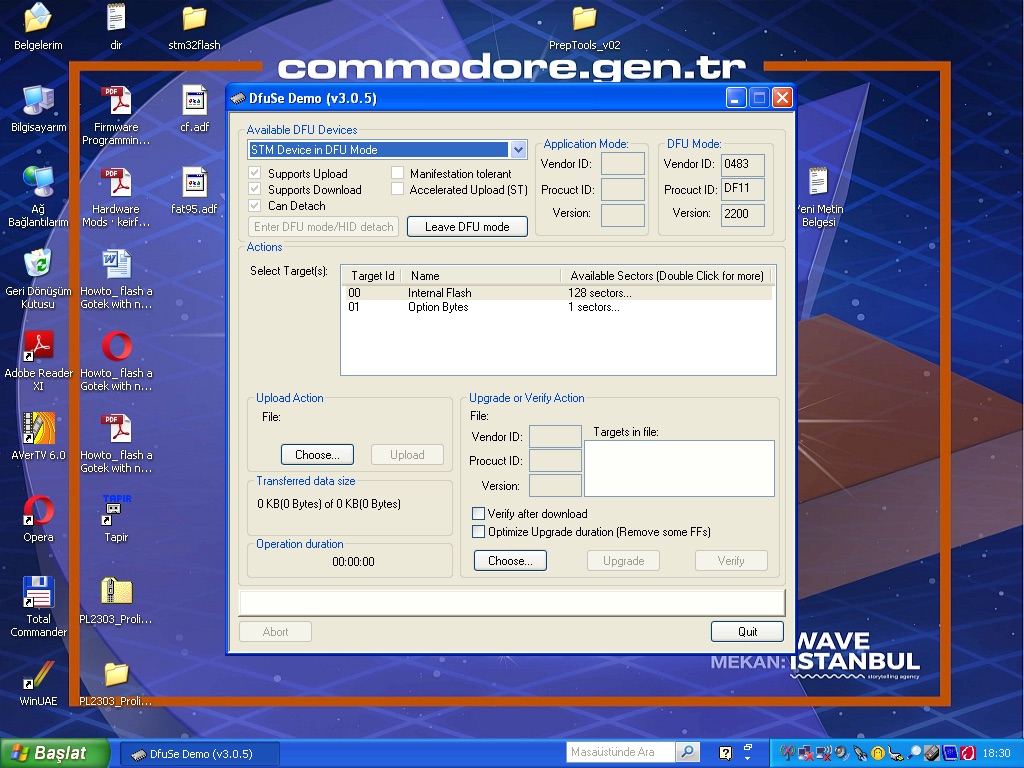Viewport: 1024px width, 768px height.
Task: Check the Manifestation tolerant option
Action: (398, 173)
